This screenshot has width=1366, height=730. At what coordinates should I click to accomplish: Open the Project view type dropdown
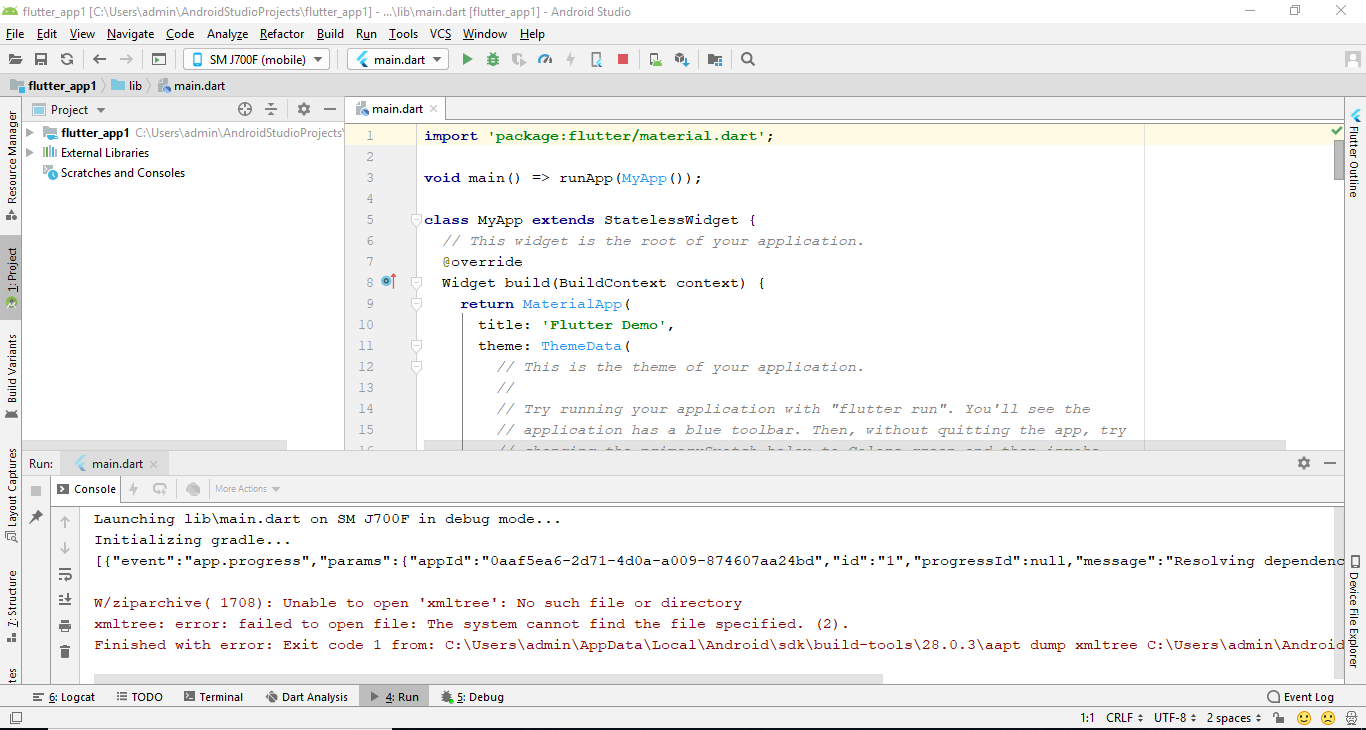[x=69, y=110]
